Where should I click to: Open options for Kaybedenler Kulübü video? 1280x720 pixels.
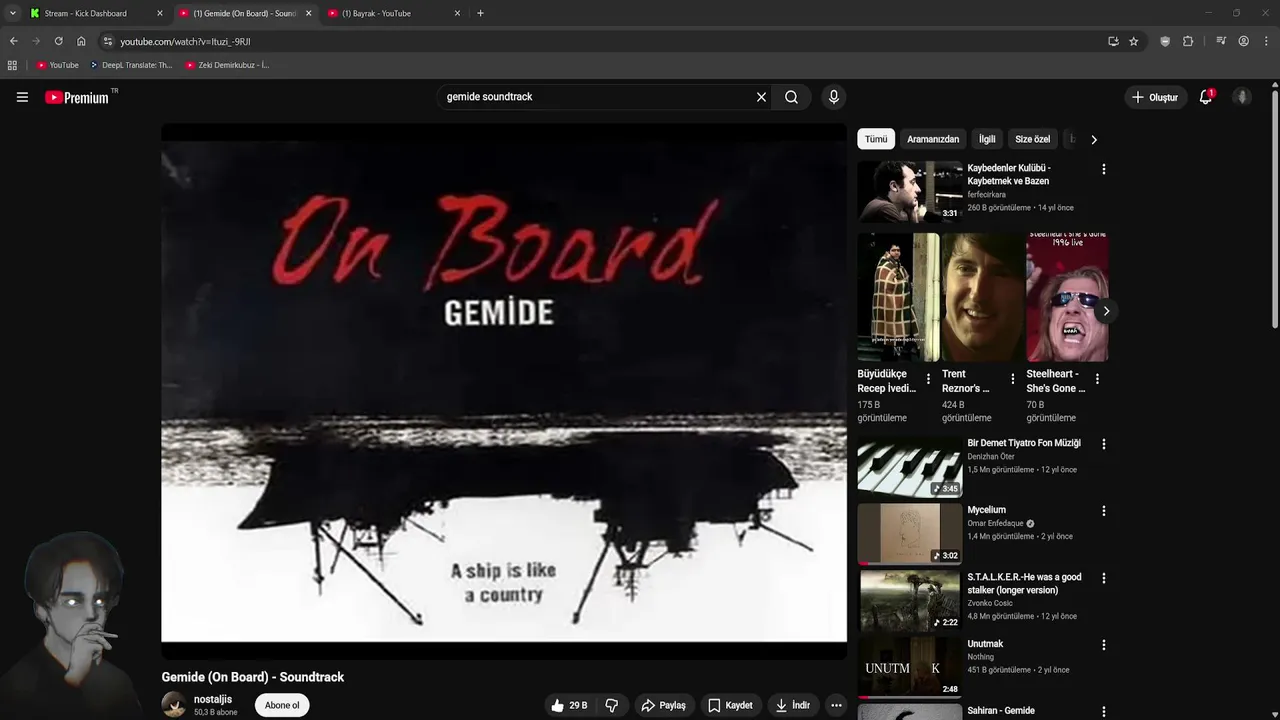pyautogui.click(x=1104, y=169)
